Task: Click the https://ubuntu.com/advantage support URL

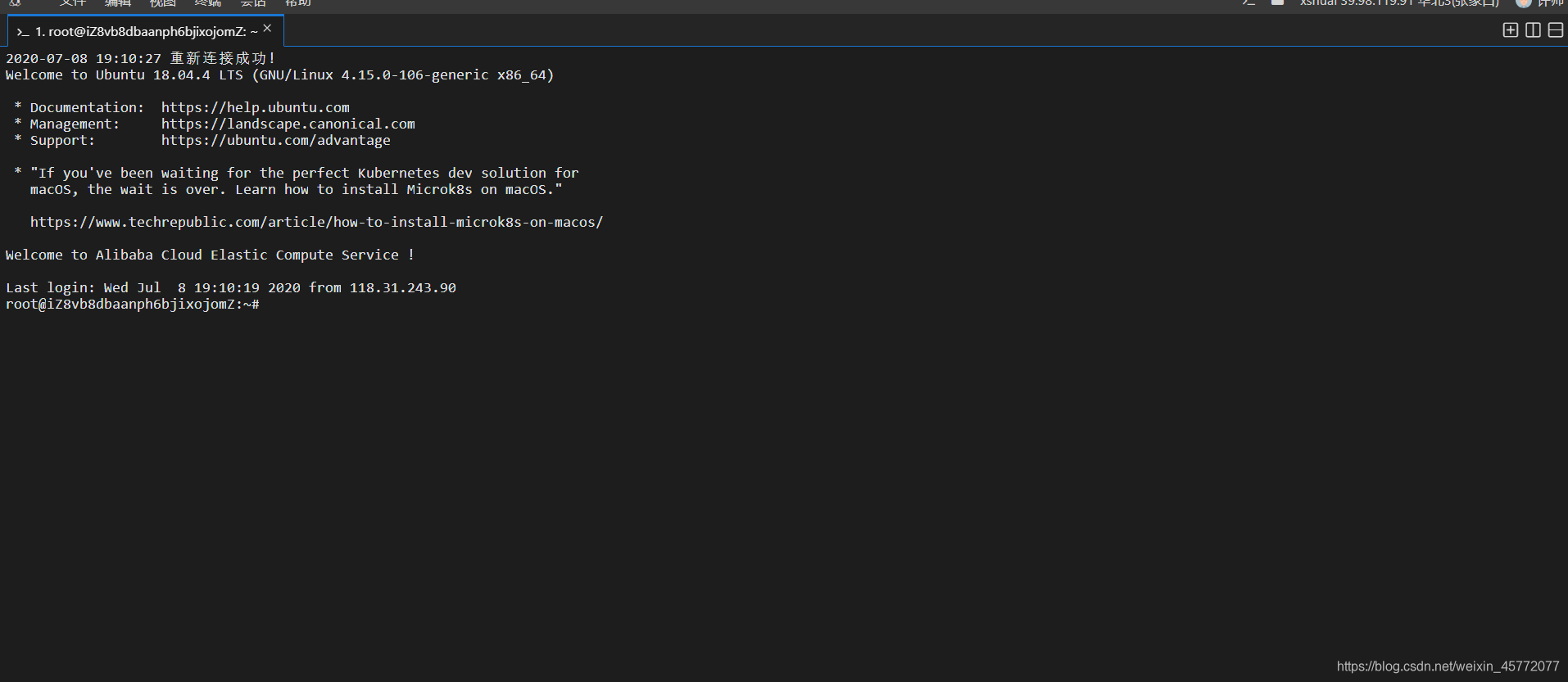Action: coord(276,140)
